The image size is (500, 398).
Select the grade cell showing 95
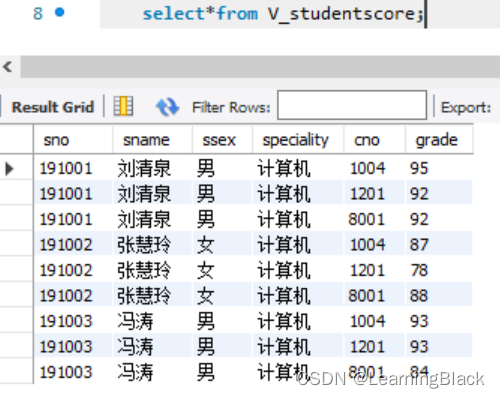tap(439, 168)
